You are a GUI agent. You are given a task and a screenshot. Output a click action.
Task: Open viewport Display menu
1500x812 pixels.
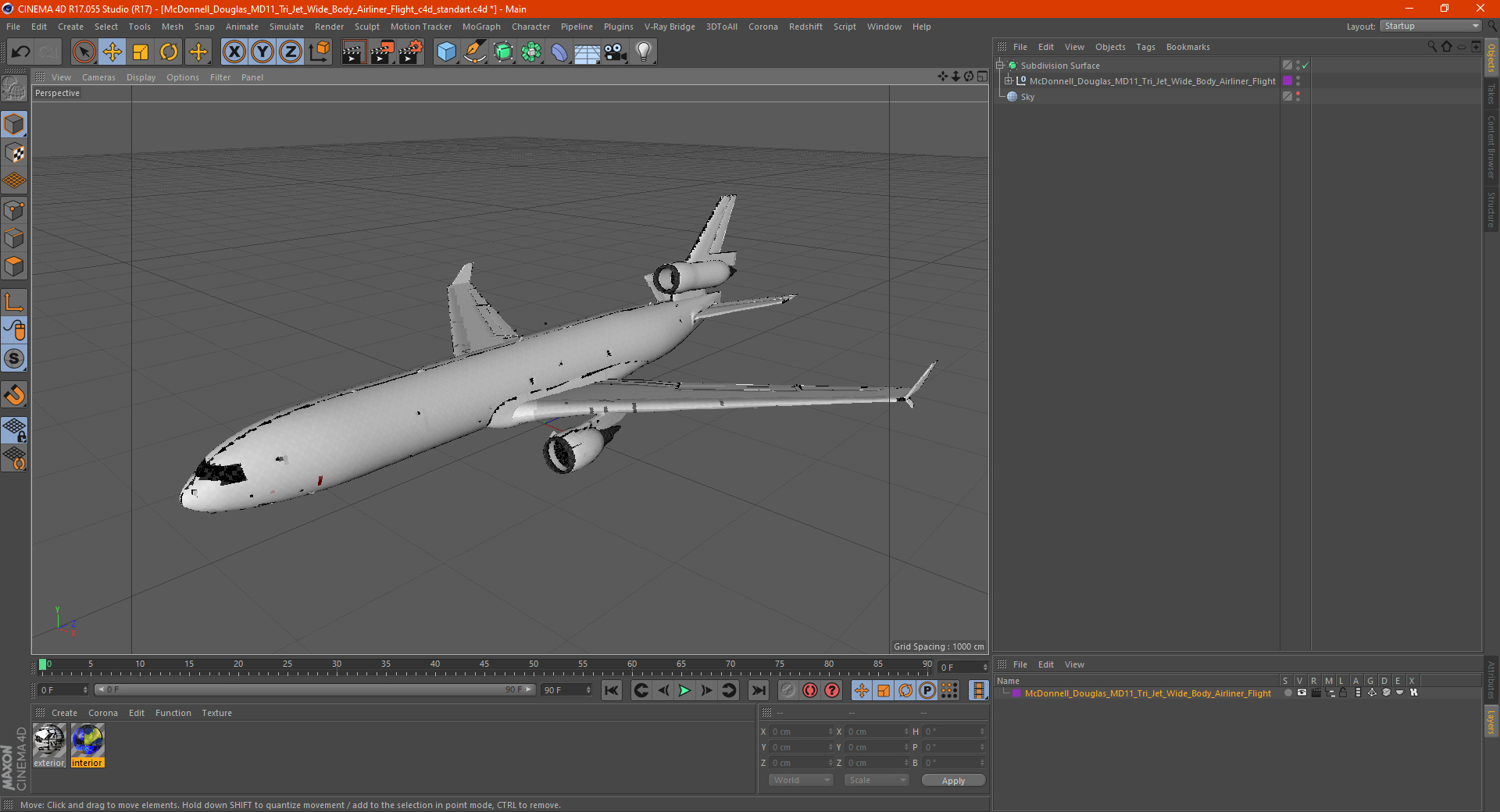(141, 77)
